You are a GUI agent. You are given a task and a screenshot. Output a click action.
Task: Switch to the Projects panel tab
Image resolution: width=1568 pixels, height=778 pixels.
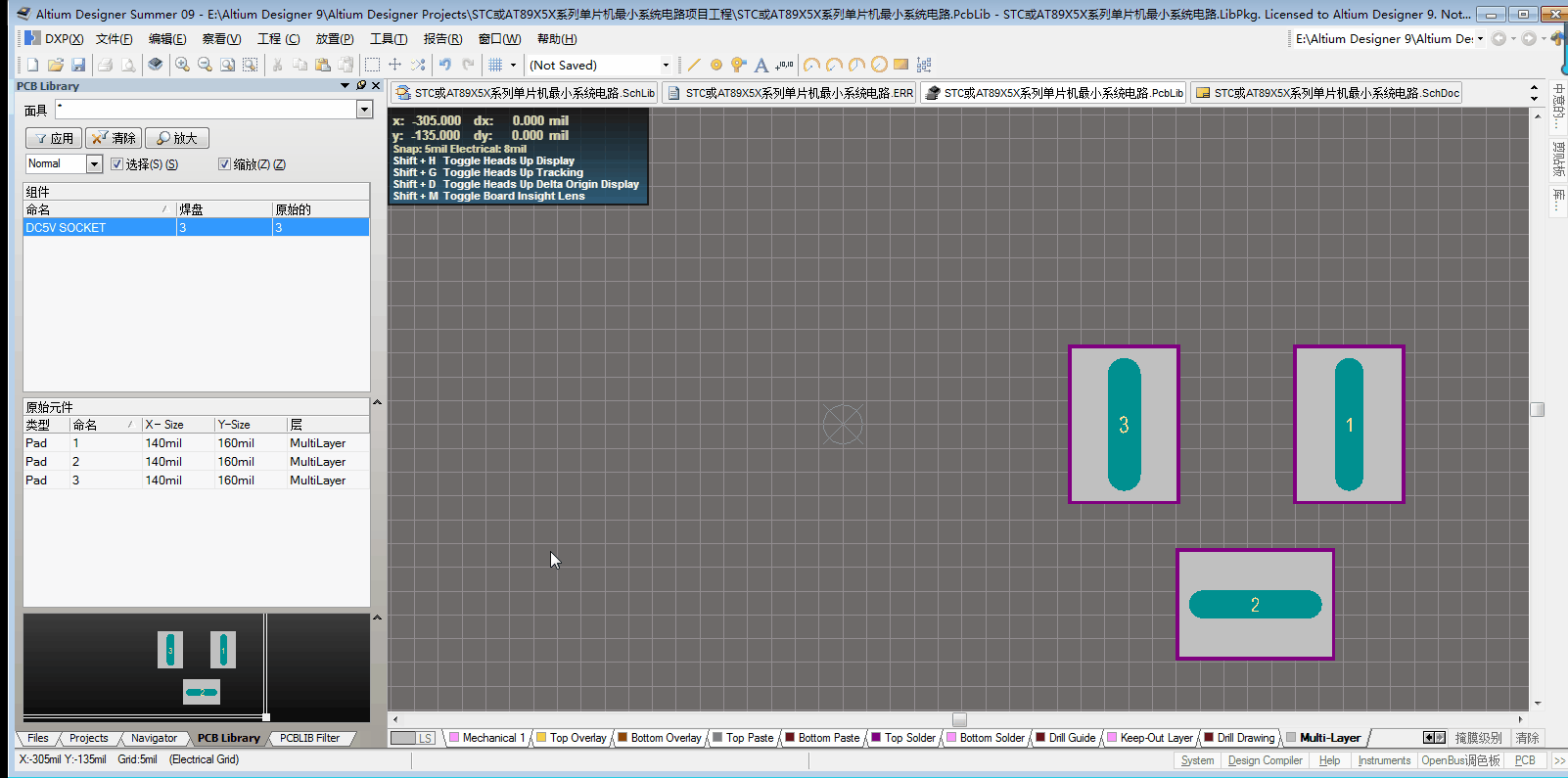88,738
